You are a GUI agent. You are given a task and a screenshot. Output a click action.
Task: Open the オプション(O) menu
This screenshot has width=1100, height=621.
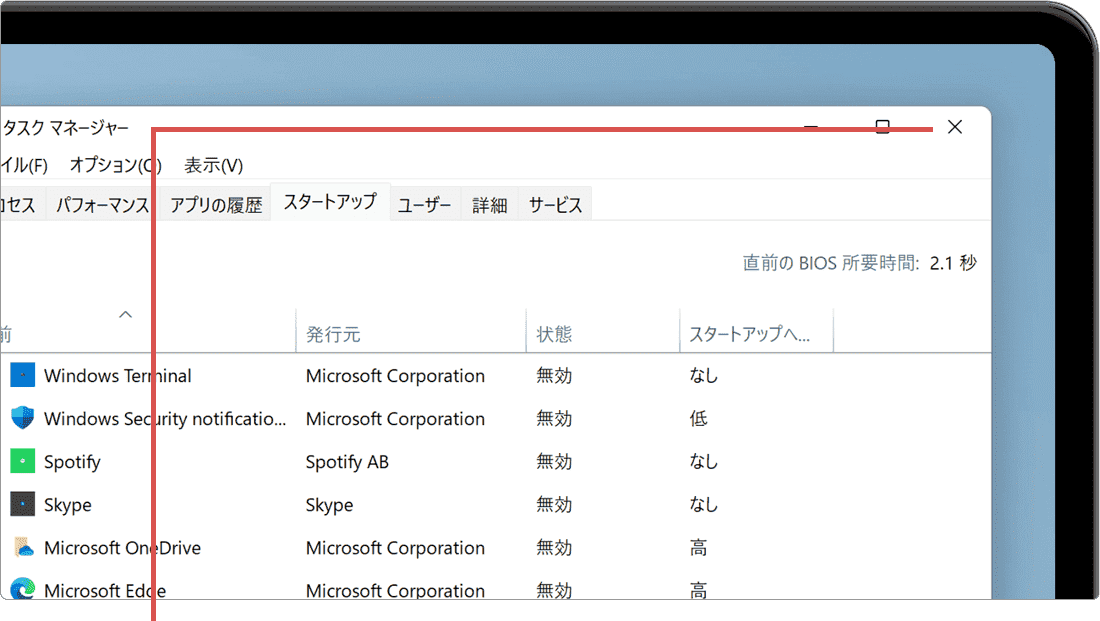(115, 166)
